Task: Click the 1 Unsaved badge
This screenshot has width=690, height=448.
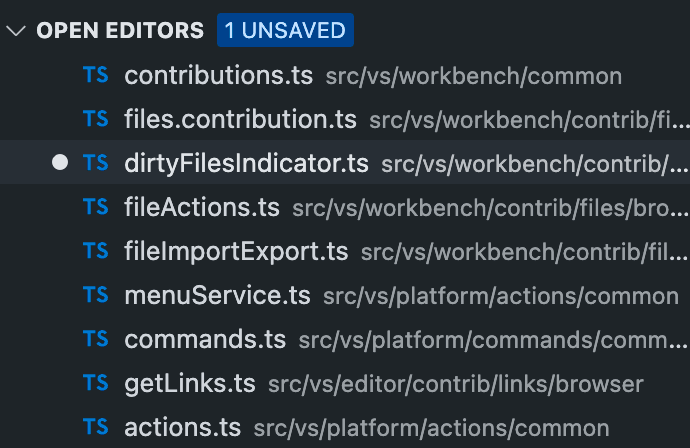Action: tap(285, 31)
